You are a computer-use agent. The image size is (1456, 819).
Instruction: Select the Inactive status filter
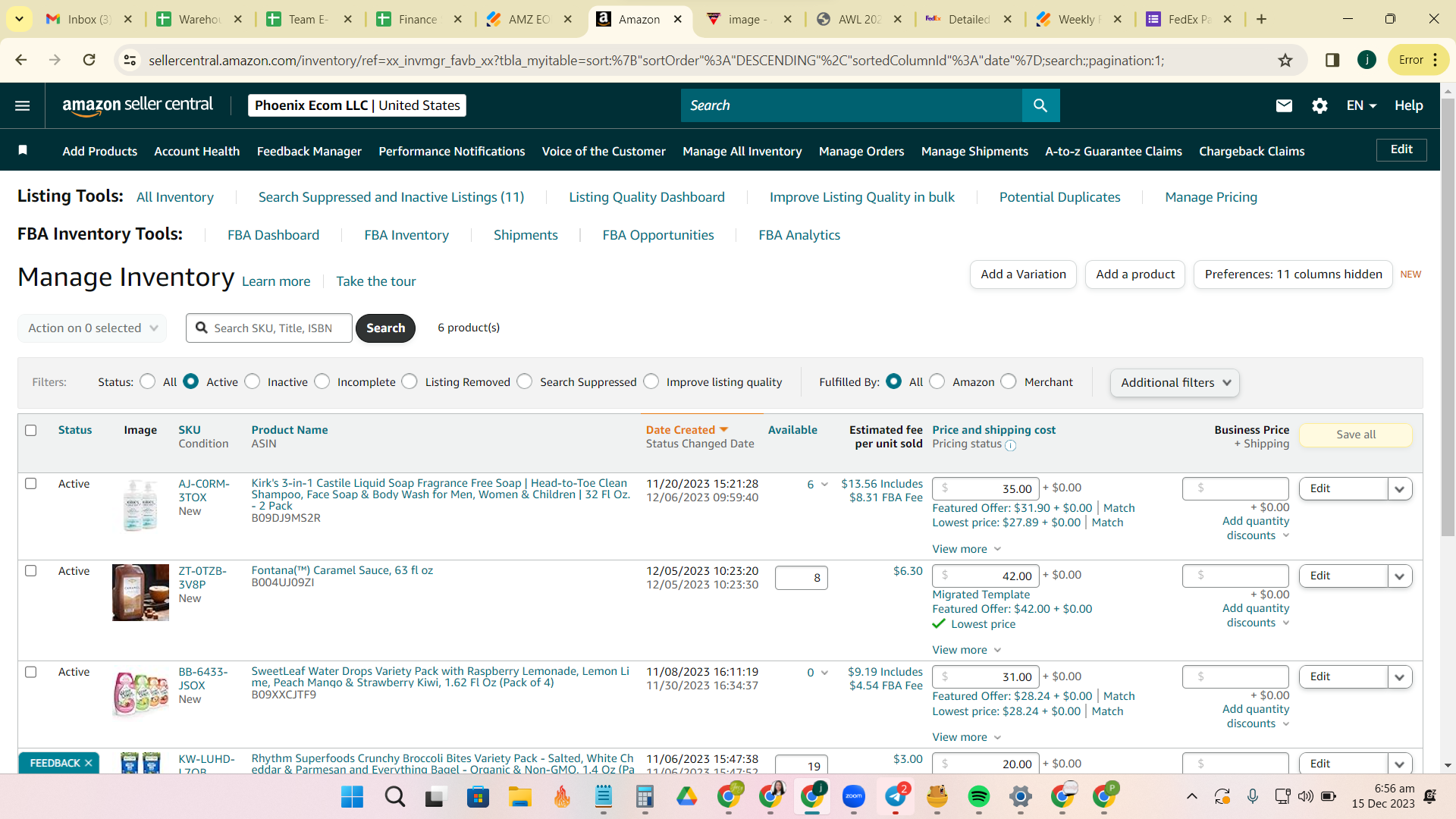(x=253, y=381)
